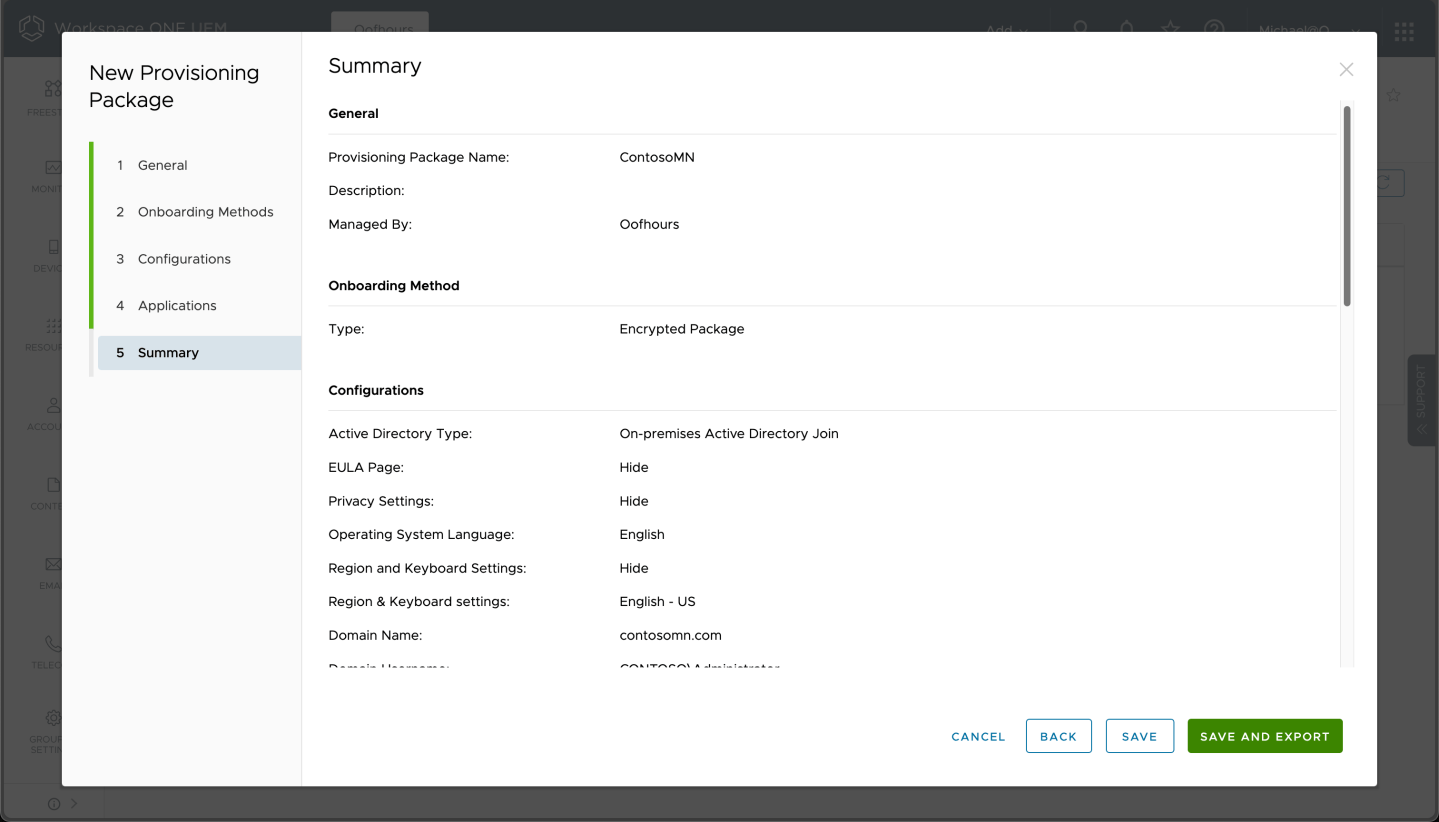
Task: Expand the sidebar with the bottom chevron
Action: click(74, 803)
